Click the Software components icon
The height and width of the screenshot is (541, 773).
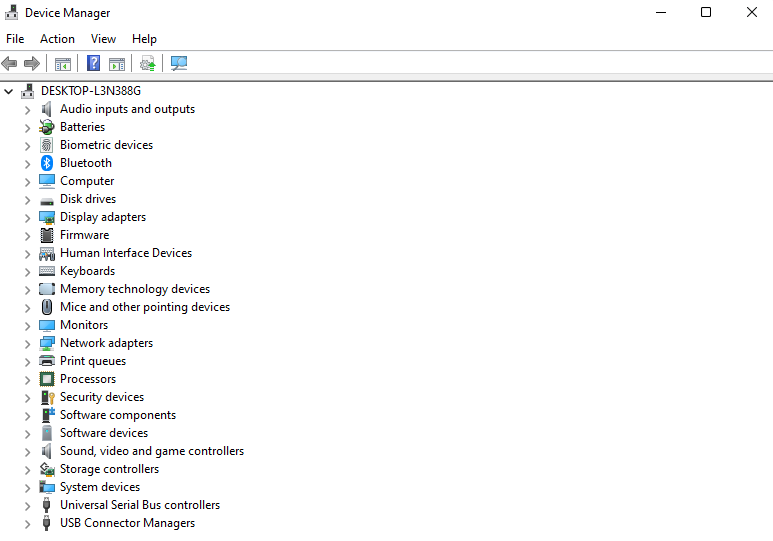[48, 415]
